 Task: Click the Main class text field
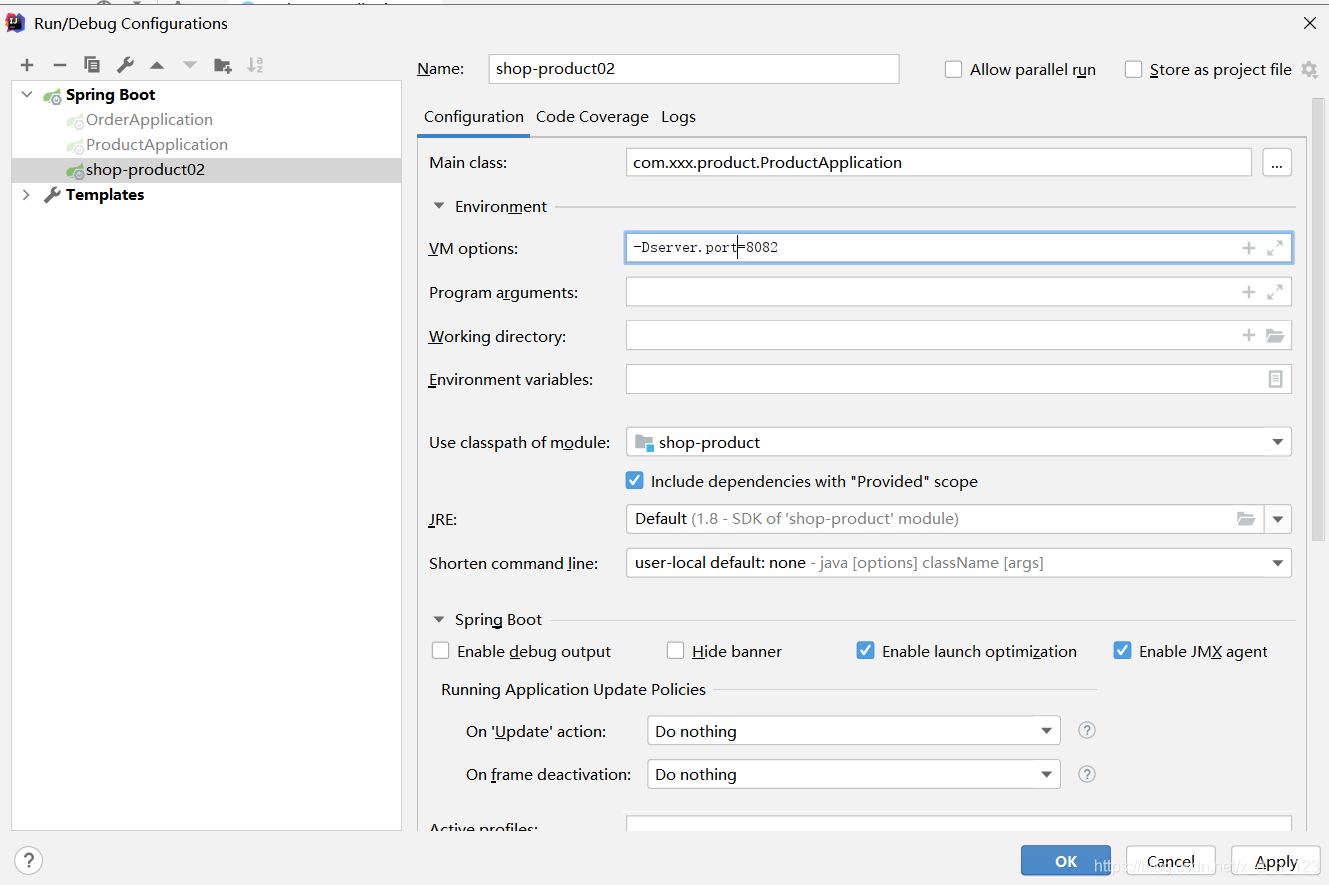pyautogui.click(x=939, y=162)
